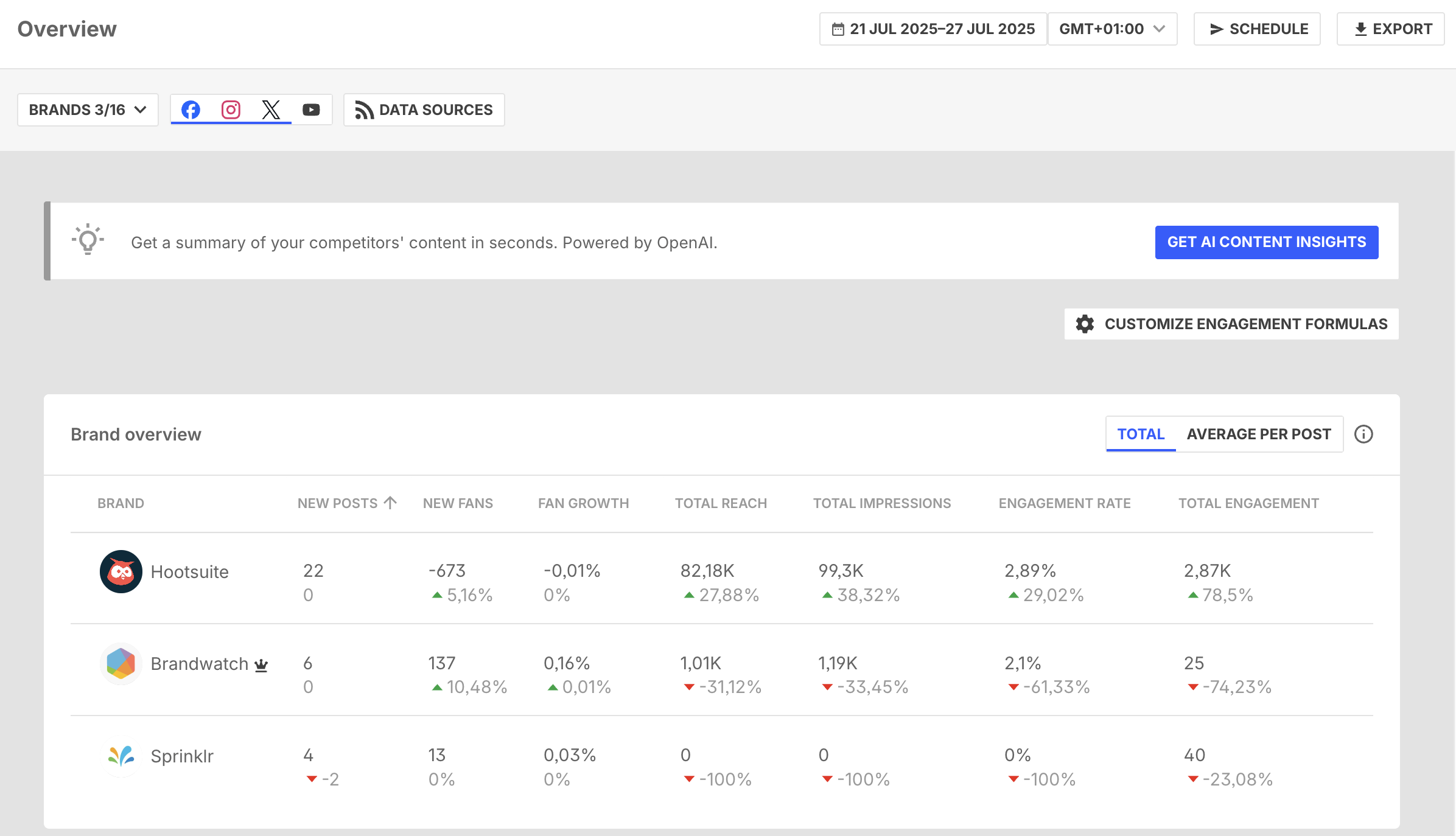The height and width of the screenshot is (836, 1456).
Task: Click Brandwatch total reach 1,01K
Action: (x=701, y=663)
